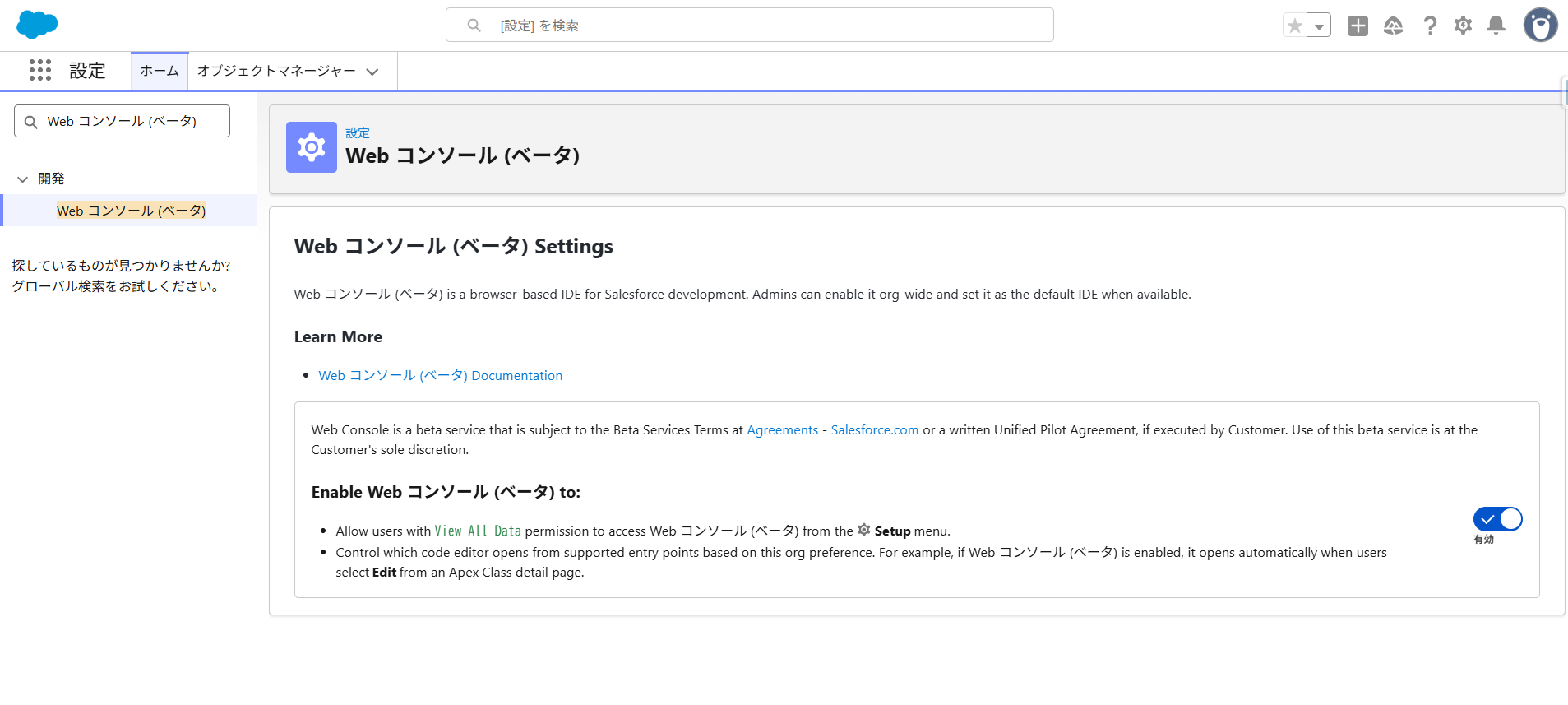Viewport: 1568px width, 705px height.
Task: Collapse the 開発 section chevron
Action: pyautogui.click(x=22, y=179)
